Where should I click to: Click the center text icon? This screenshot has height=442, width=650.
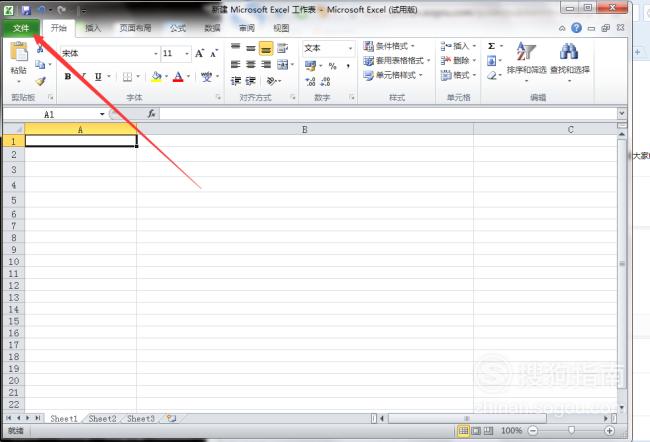pyautogui.click(x=250, y=64)
